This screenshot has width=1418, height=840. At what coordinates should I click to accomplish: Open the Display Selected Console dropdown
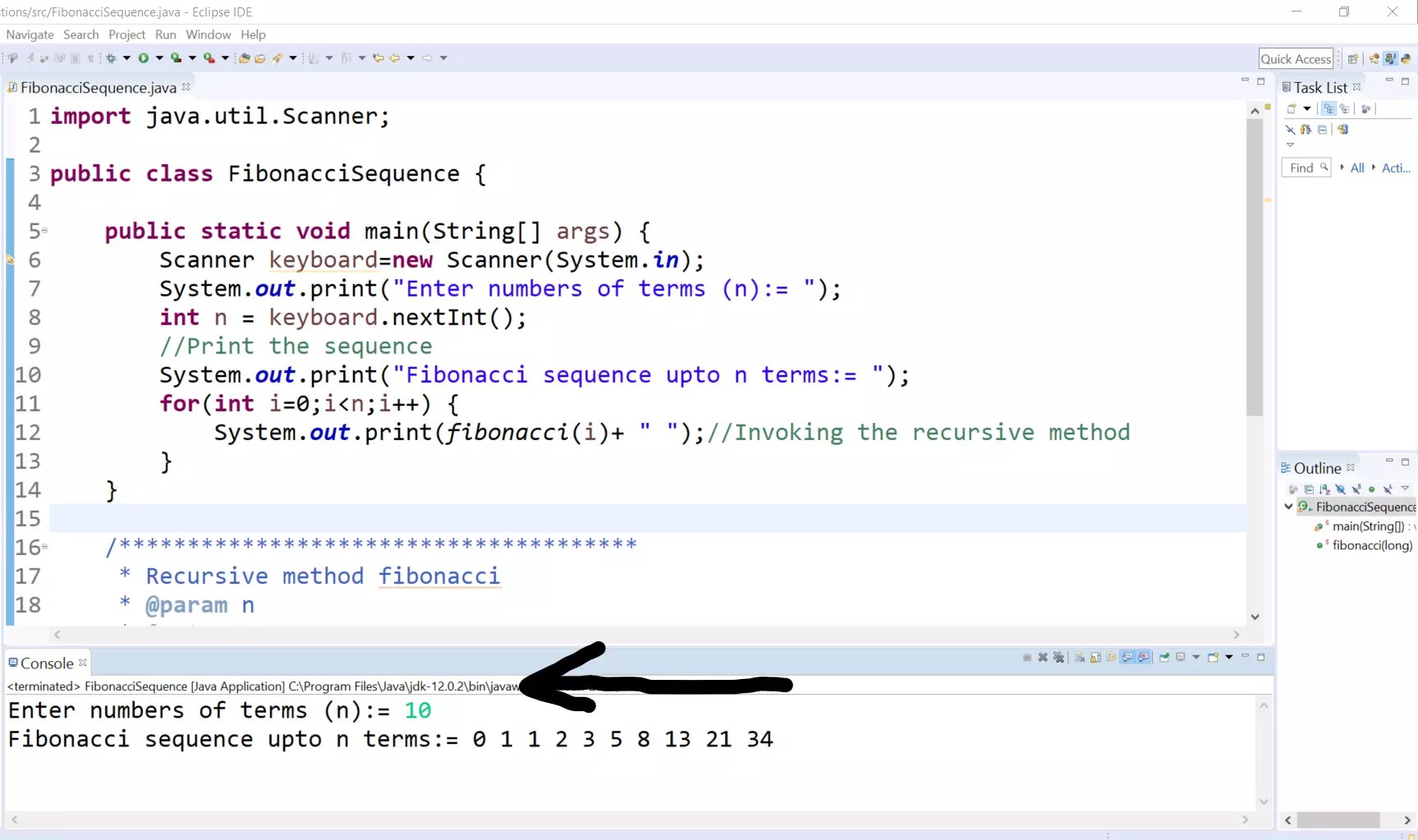[x=1195, y=658]
